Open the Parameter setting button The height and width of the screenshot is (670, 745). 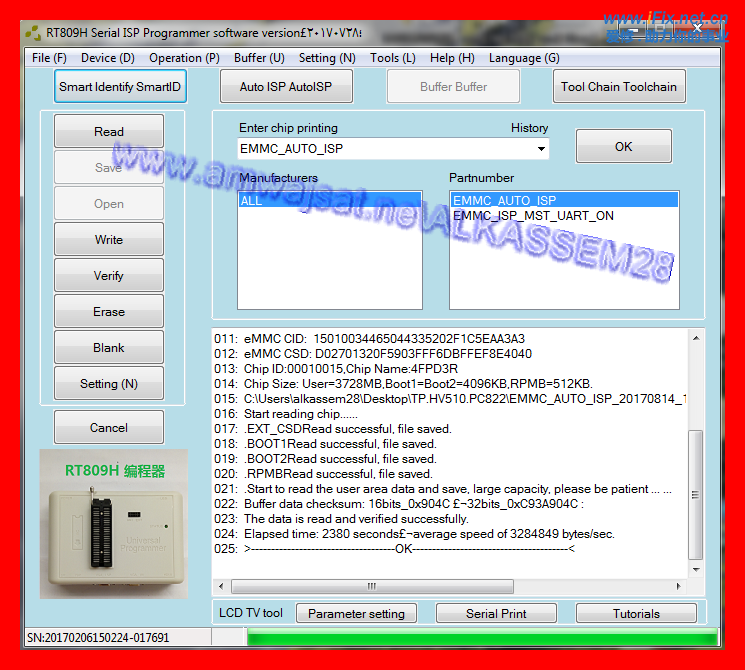pos(356,614)
